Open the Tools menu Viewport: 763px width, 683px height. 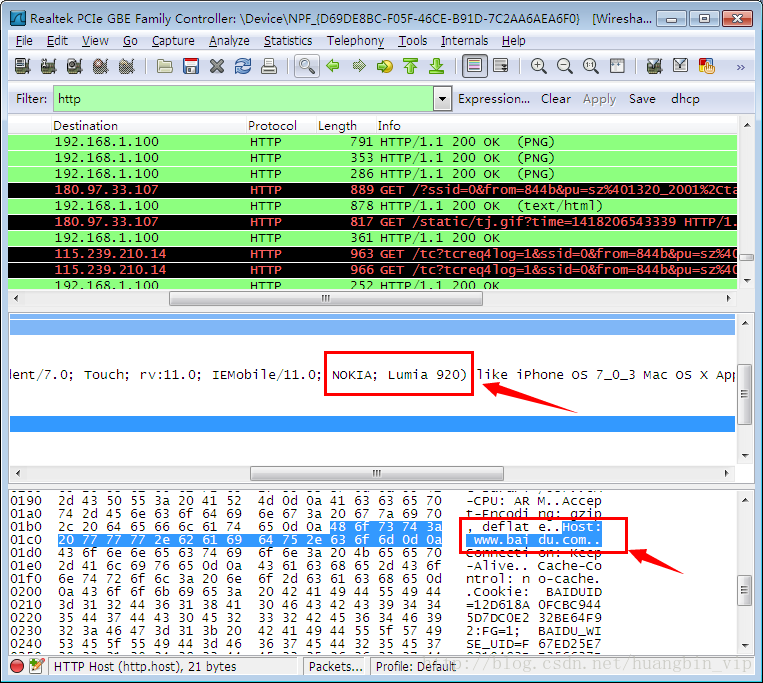[x=413, y=41]
